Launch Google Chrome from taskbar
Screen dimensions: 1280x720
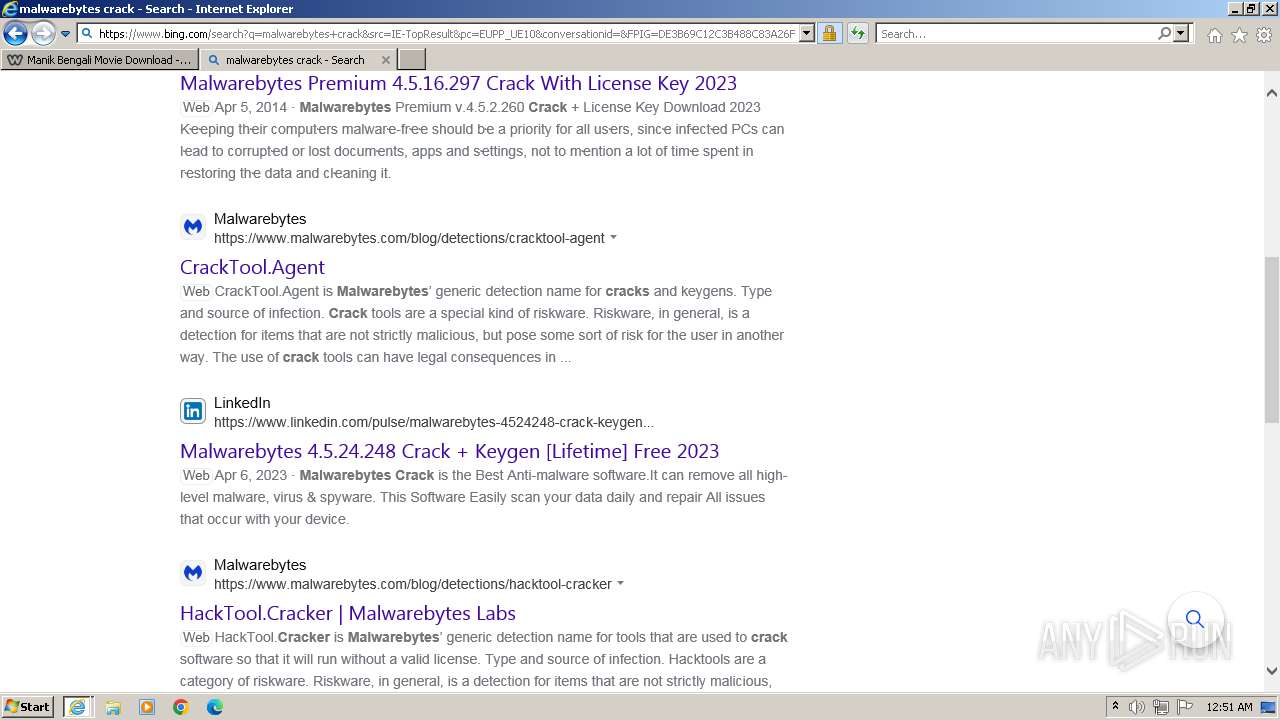[181, 707]
